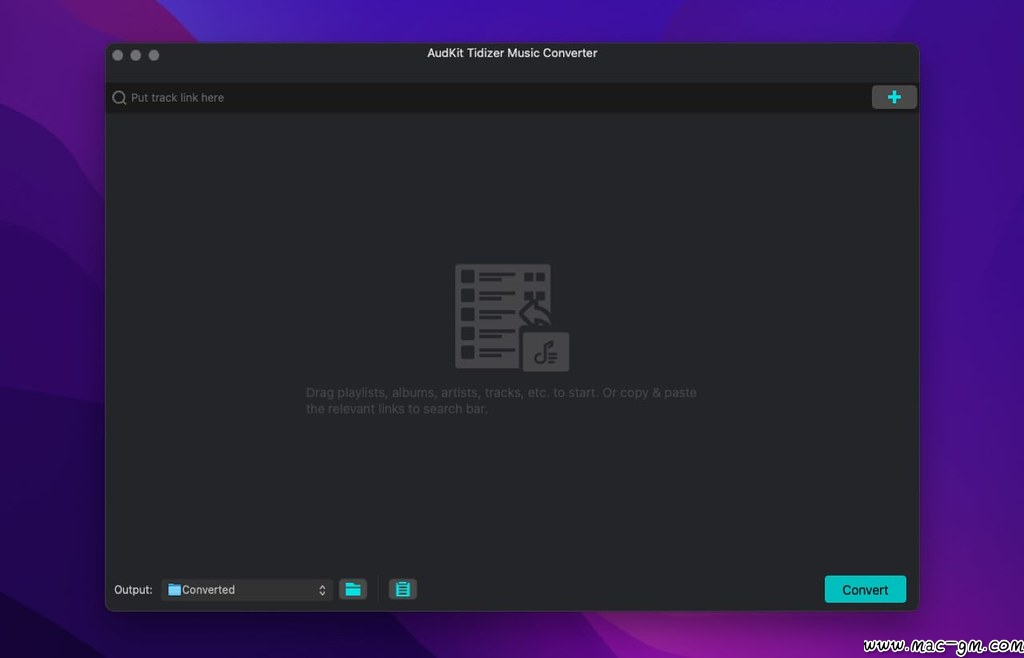Click the plus icon to add track link
Image resolution: width=1024 pixels, height=658 pixels.
click(x=894, y=97)
